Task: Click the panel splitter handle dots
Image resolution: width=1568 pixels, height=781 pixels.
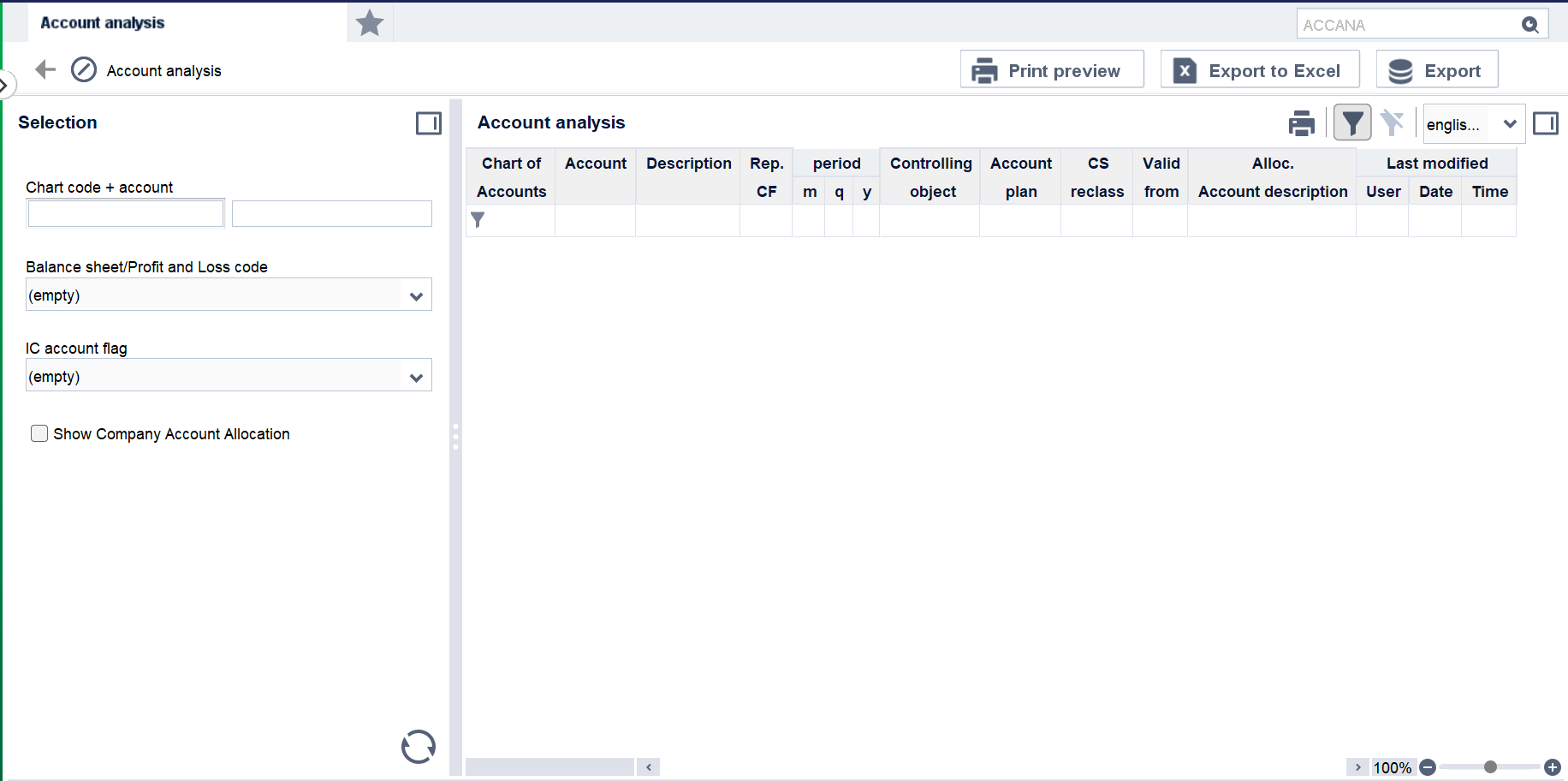Action: (455, 437)
